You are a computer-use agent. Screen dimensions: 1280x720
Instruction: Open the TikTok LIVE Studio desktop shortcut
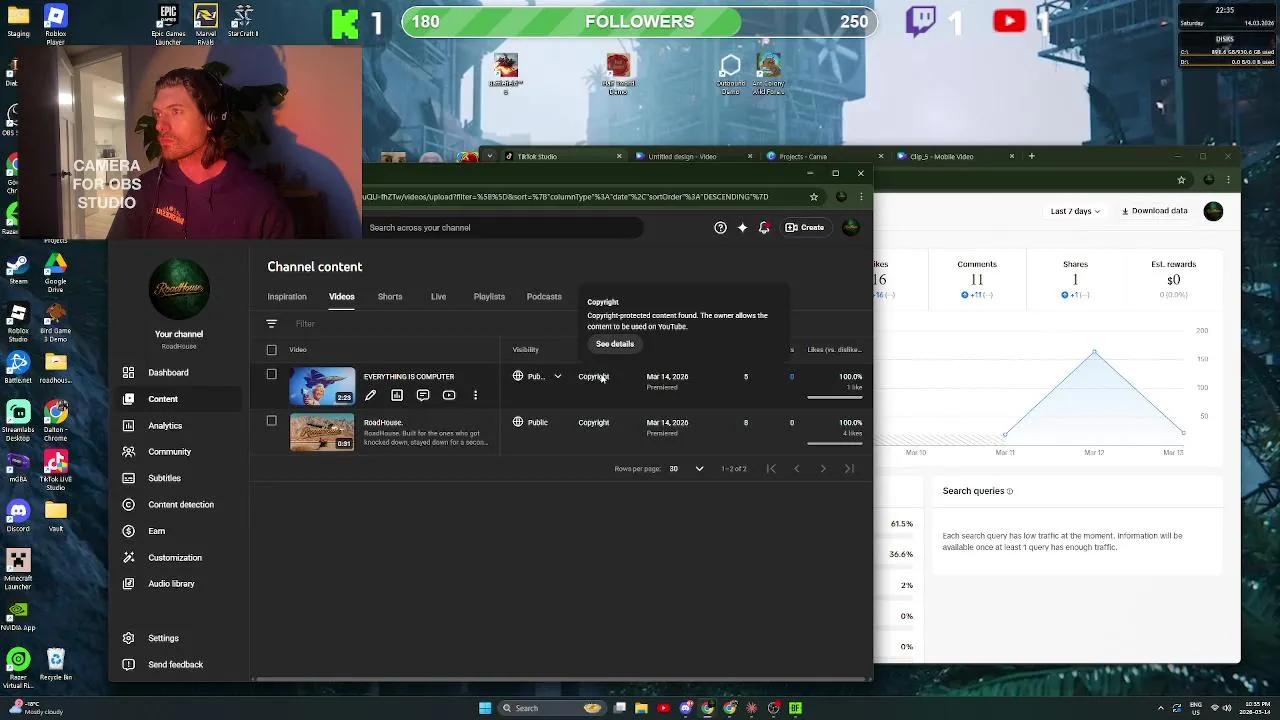coord(55,470)
